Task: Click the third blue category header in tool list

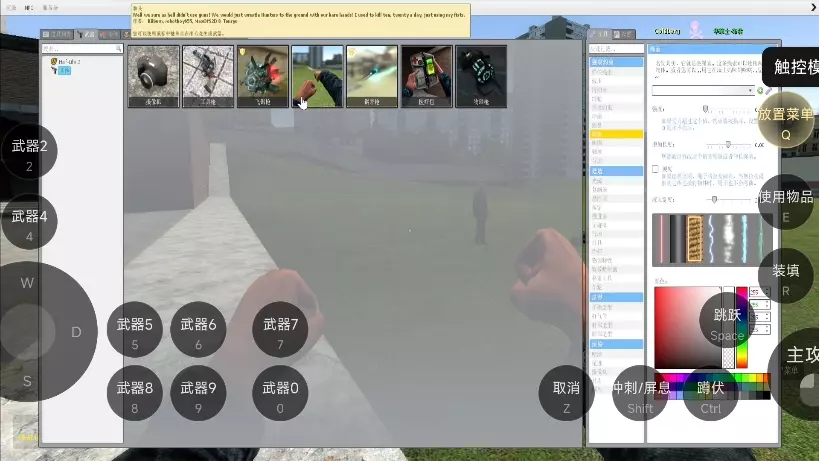Action: pyautogui.click(x=616, y=297)
